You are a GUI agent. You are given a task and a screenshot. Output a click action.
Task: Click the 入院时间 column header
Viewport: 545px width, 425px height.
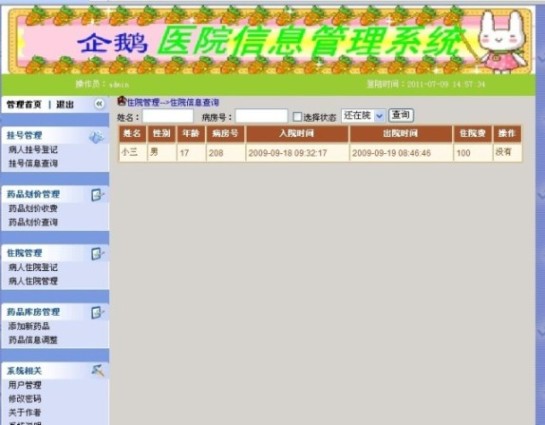point(297,134)
